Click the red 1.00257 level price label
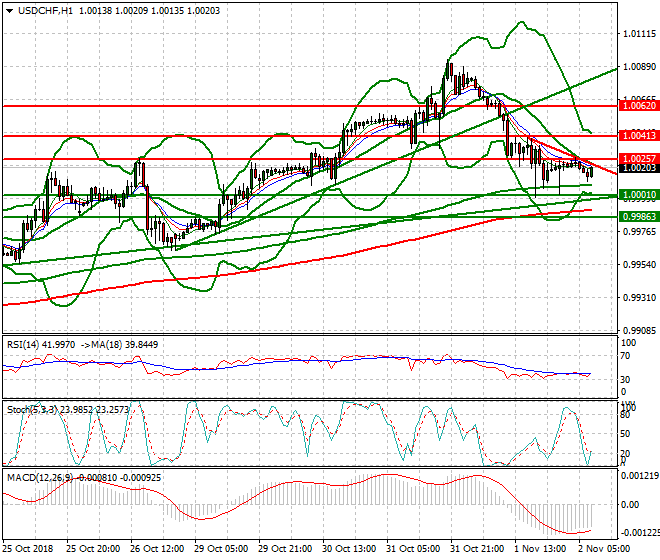This screenshot has width=660, height=560. coord(639,159)
